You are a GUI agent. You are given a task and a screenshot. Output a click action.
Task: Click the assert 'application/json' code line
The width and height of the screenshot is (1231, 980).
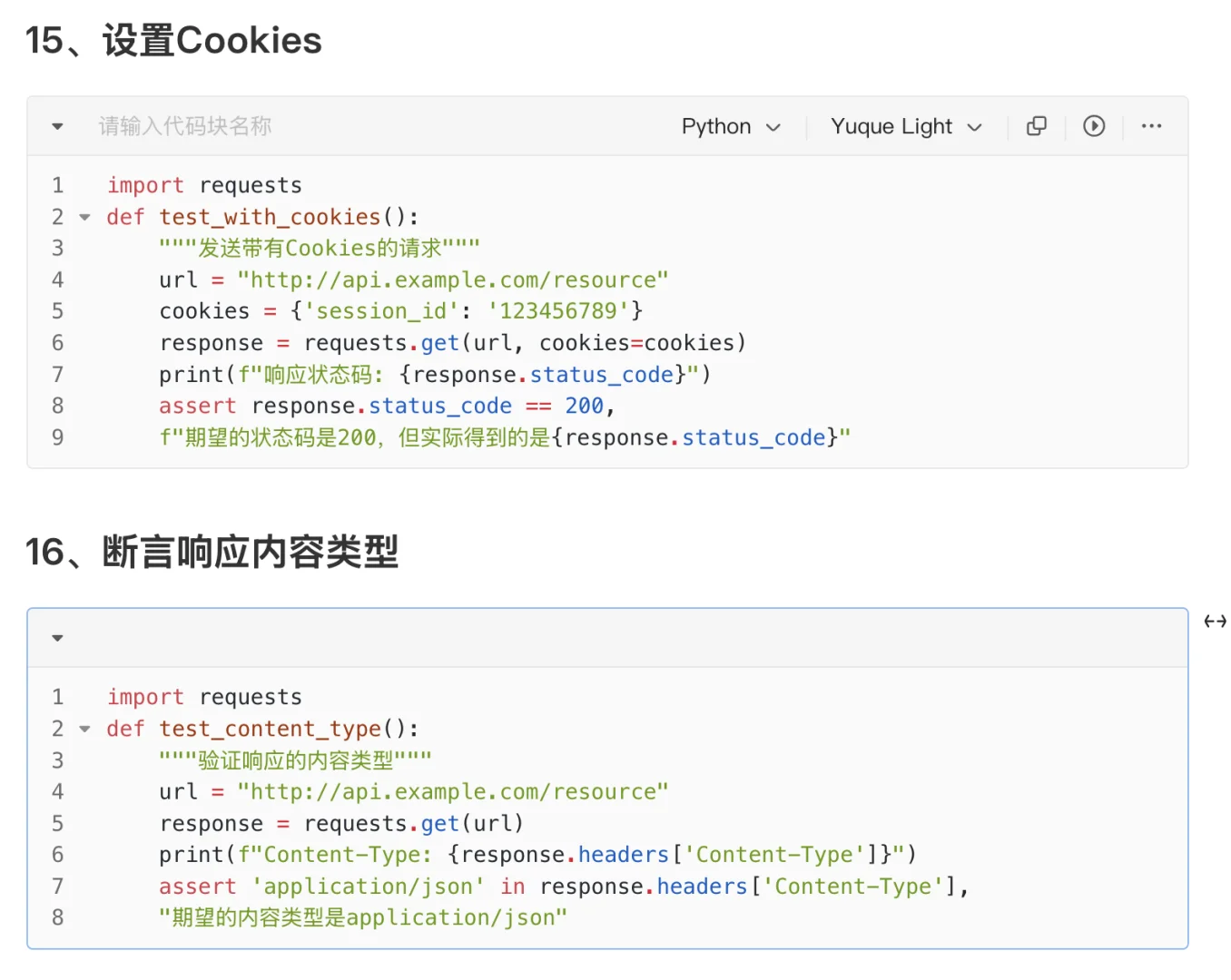coord(563,887)
